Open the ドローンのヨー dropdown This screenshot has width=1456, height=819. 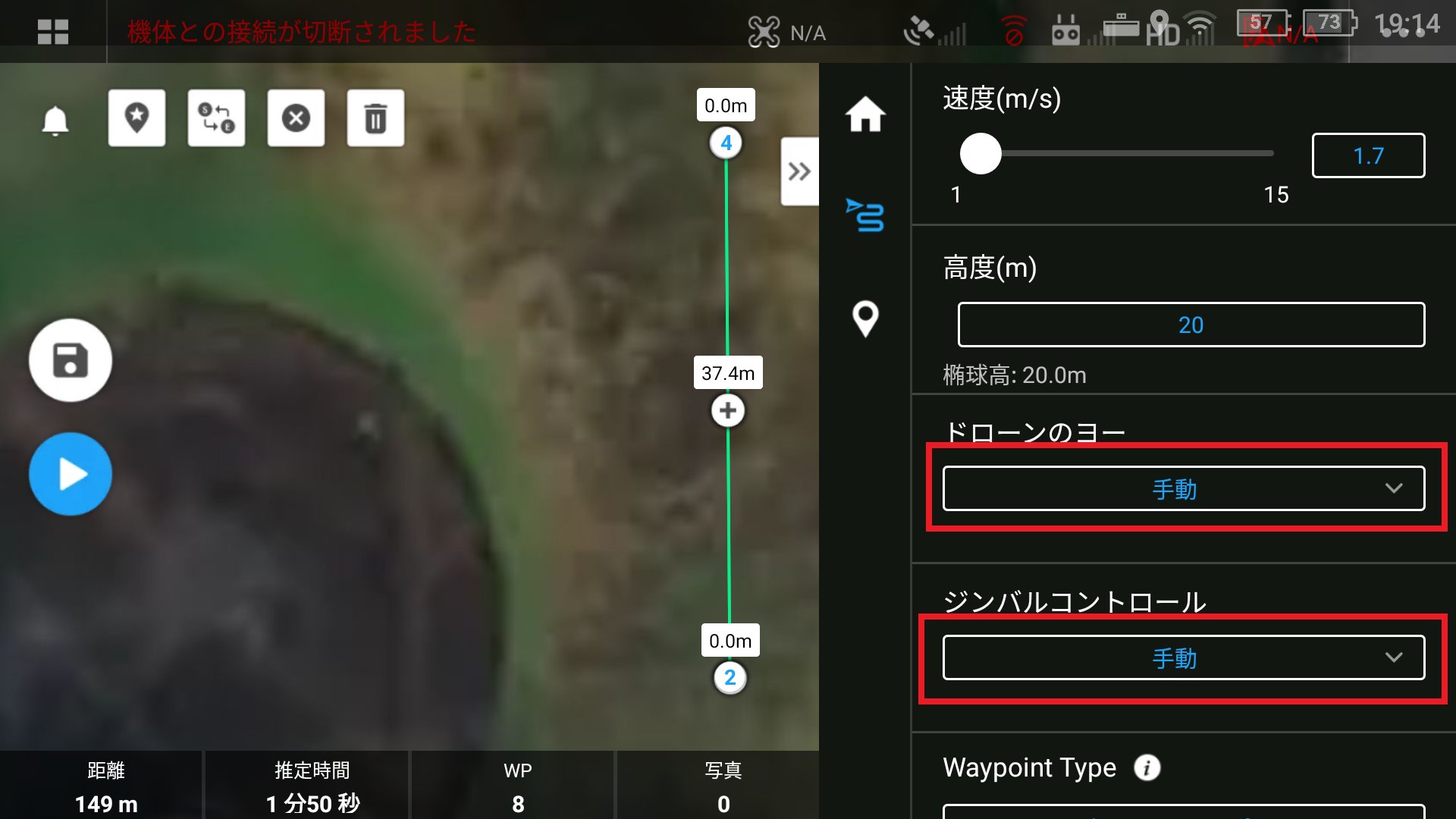[x=1183, y=488]
